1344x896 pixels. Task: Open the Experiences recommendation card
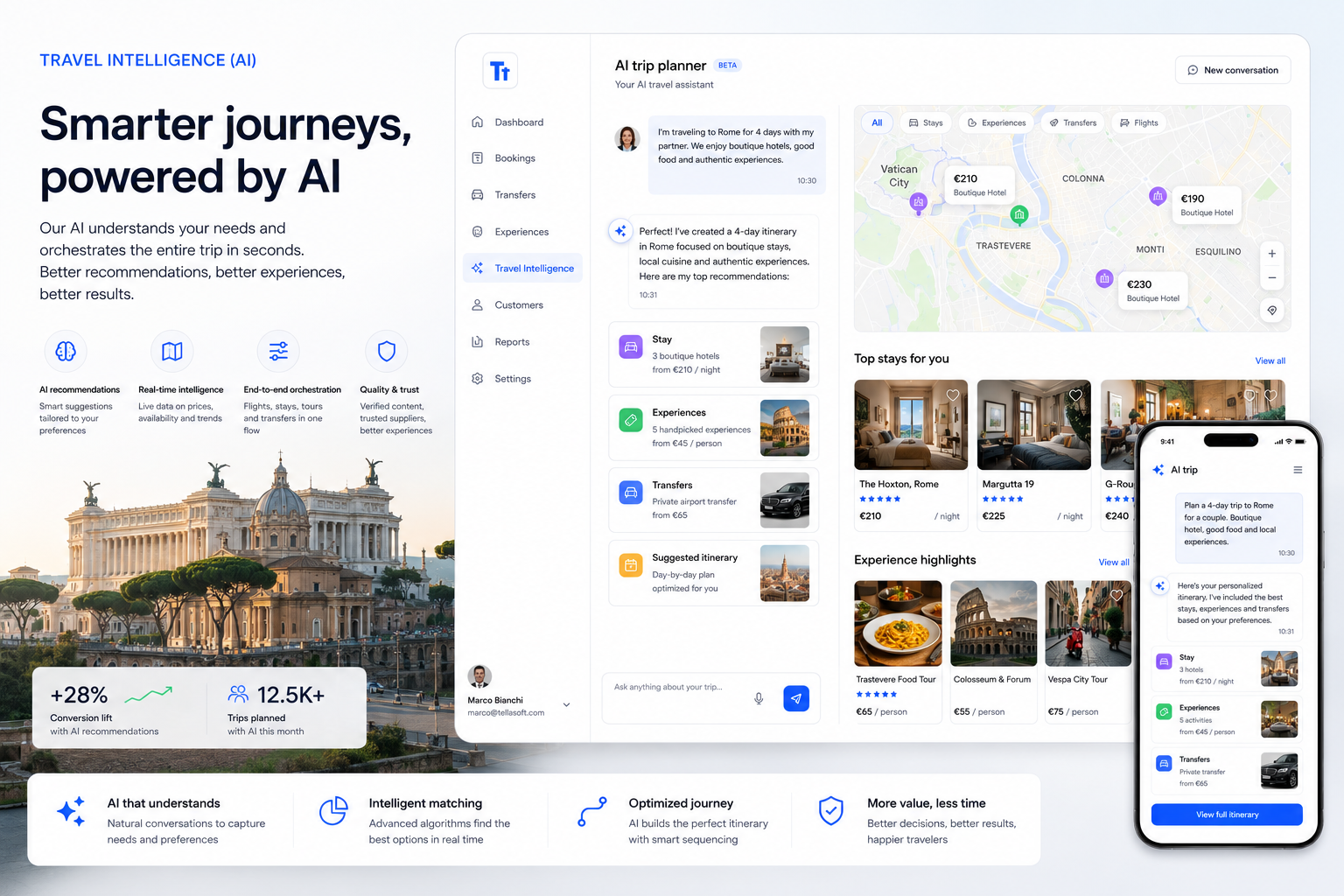[x=713, y=428]
